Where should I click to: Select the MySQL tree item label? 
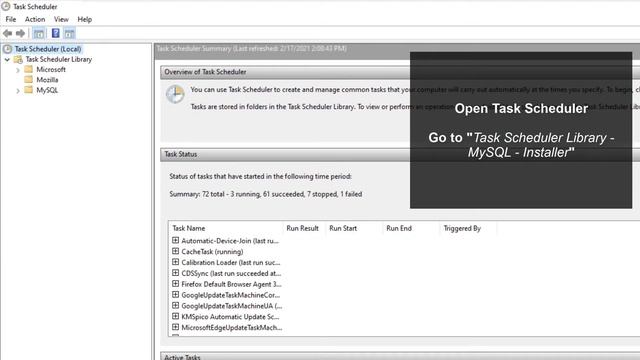pos(47,90)
